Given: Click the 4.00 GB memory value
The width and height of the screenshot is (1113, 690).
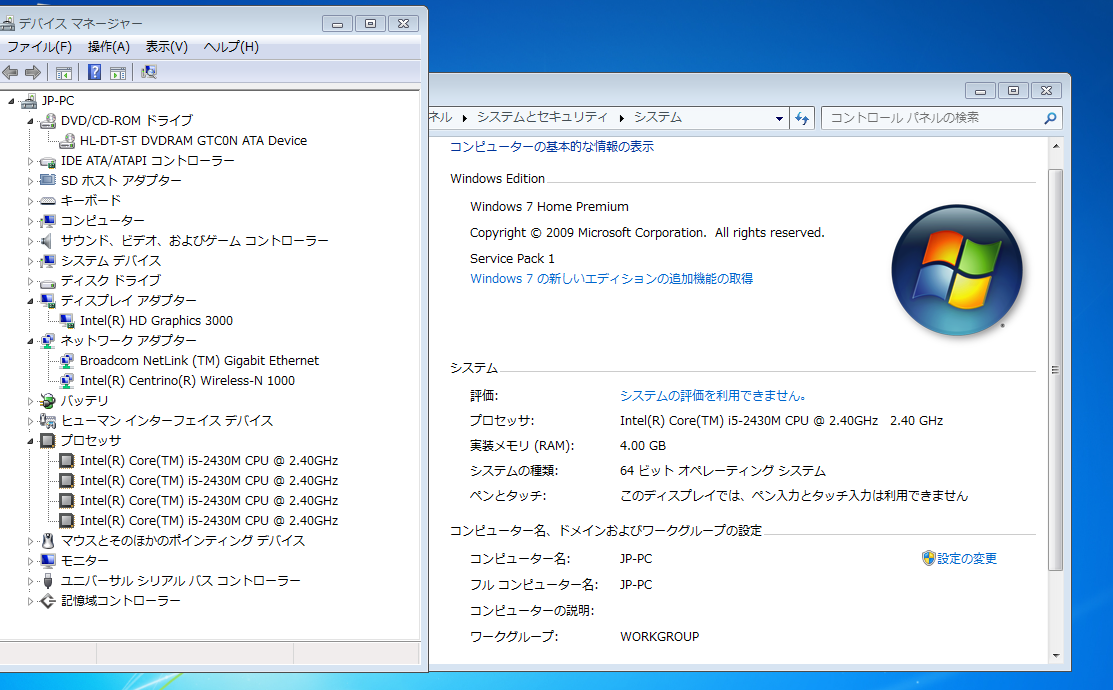Looking at the screenshot, I should (642, 446).
